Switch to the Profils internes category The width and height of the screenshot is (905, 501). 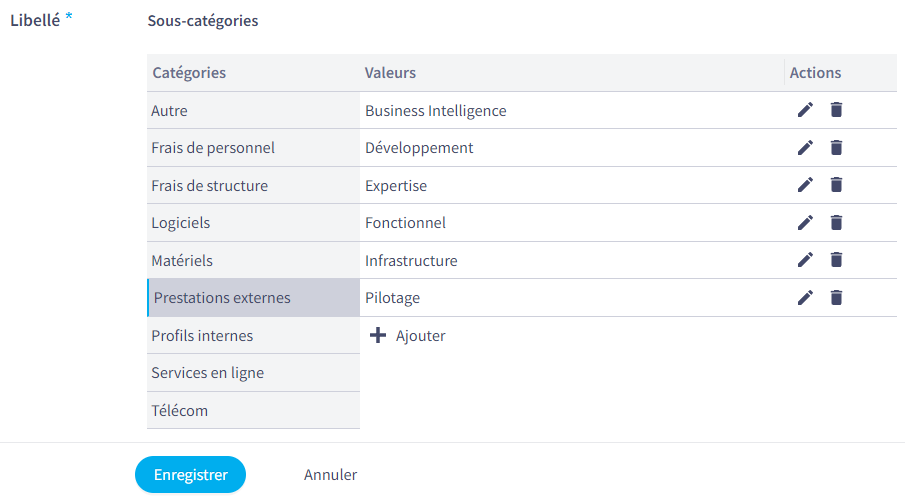pos(253,335)
